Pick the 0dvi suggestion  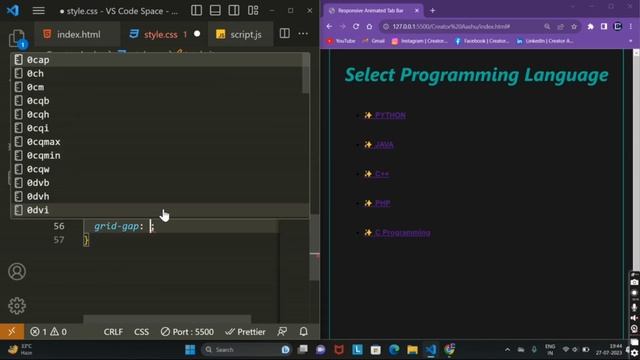[x=160, y=210]
